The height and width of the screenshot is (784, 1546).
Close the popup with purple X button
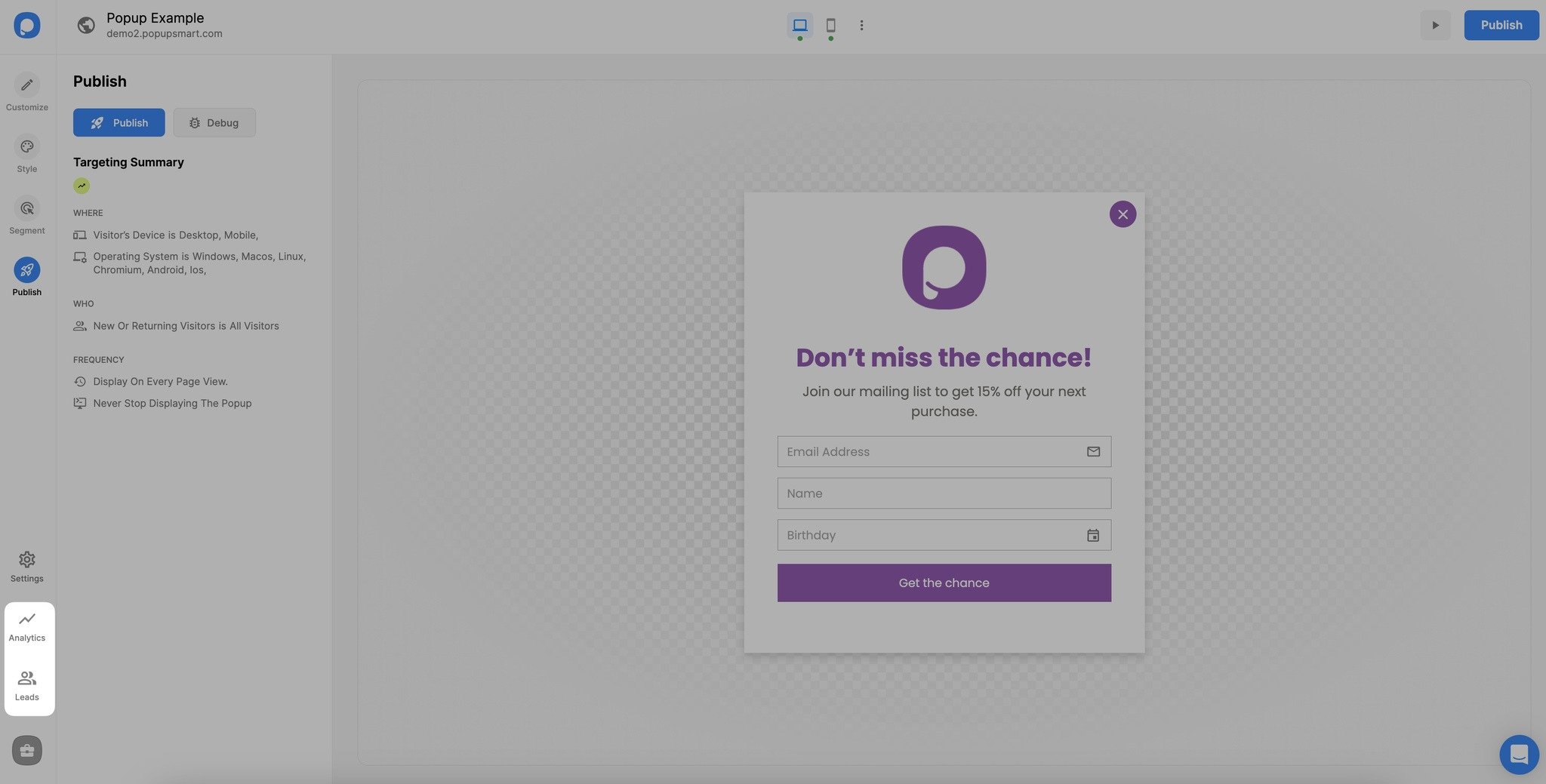(x=1123, y=214)
